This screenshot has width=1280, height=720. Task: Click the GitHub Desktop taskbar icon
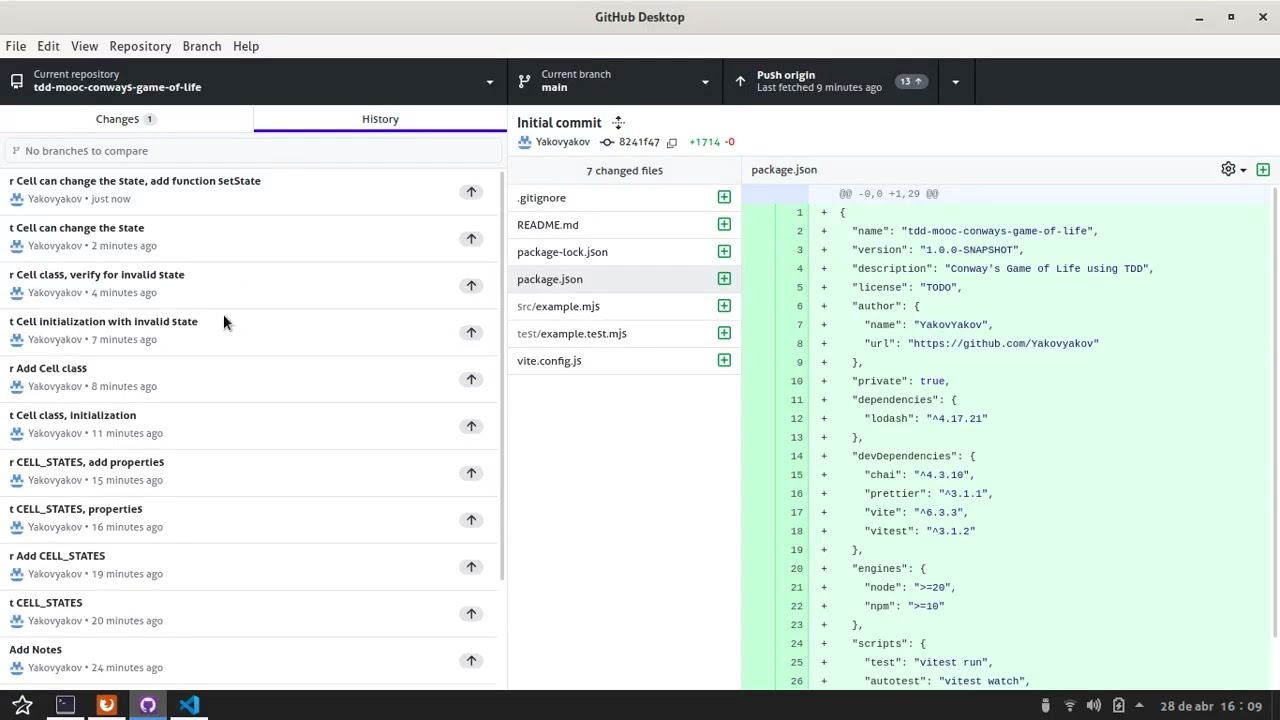click(148, 705)
